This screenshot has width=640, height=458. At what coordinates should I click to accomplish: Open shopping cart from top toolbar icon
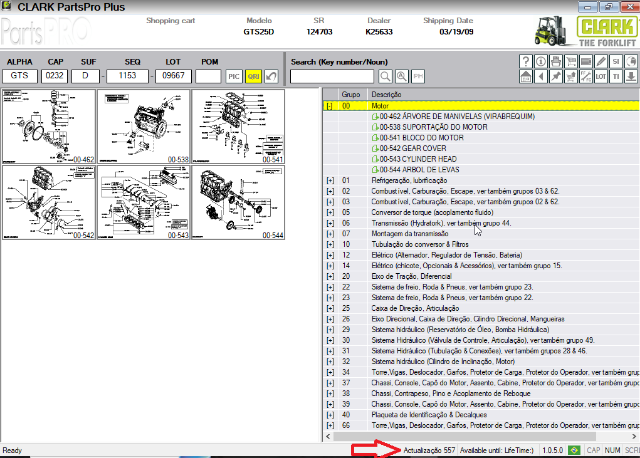pos(571,61)
